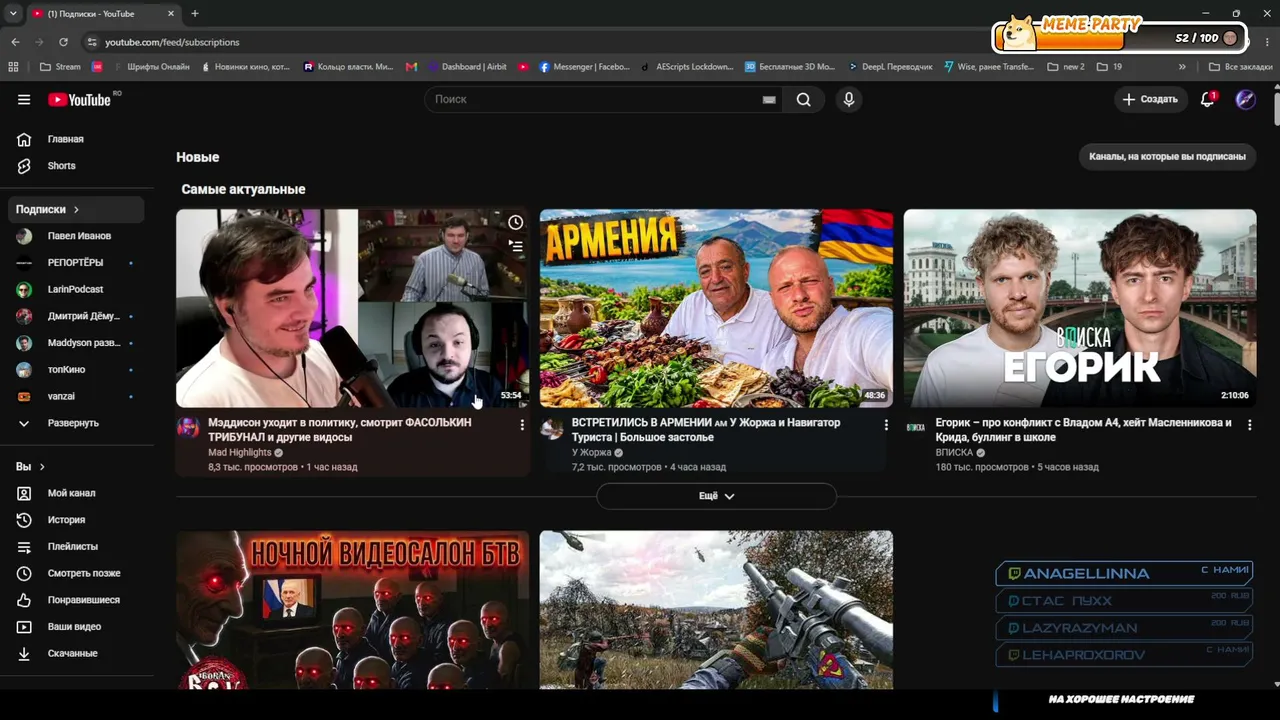
Task: Open the Подписки section chevron
Action: click(76, 210)
